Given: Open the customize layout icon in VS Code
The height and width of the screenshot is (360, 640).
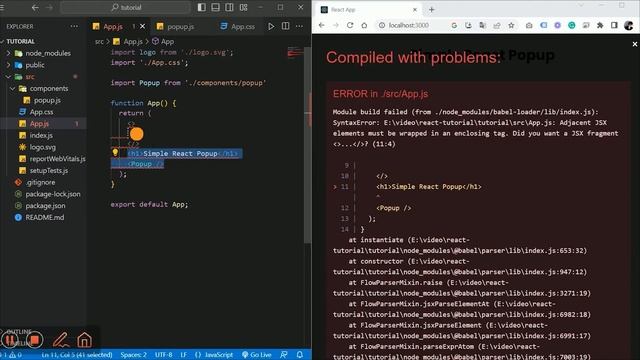Looking at the screenshot, I should click(x=244, y=7).
